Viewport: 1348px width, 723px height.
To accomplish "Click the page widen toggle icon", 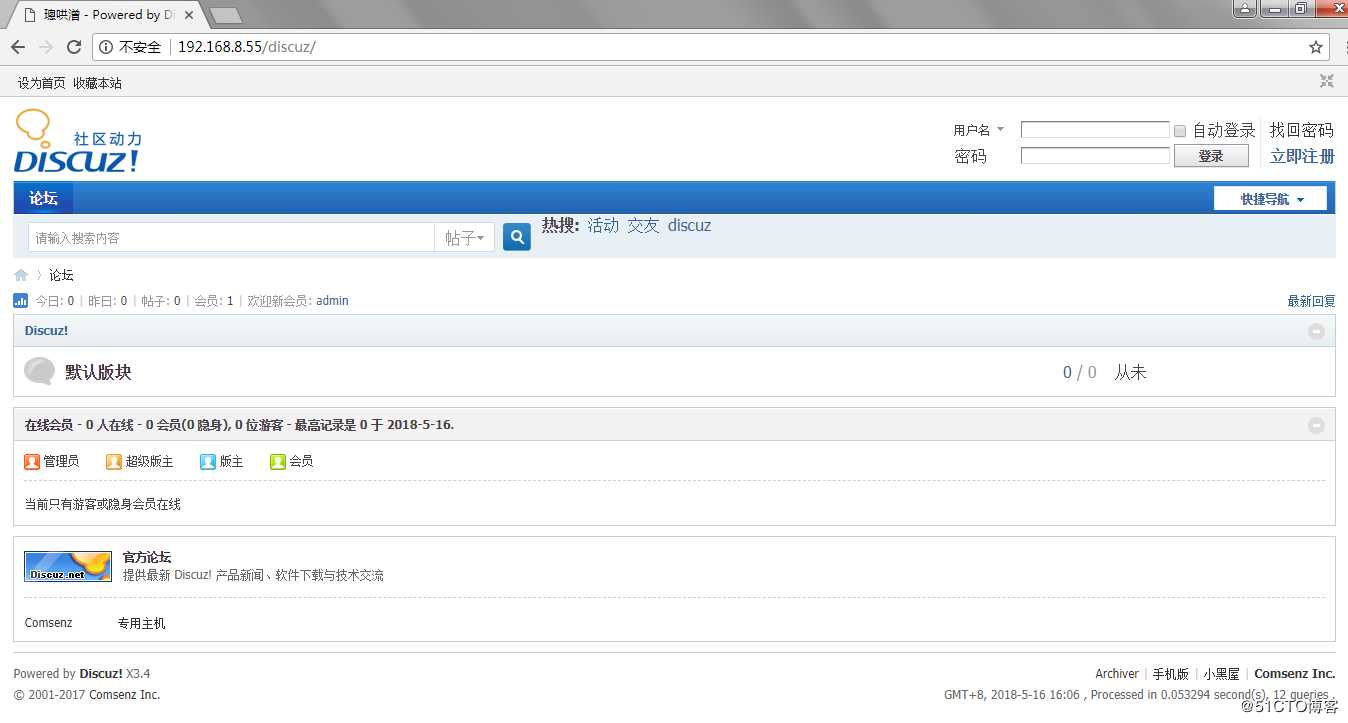I will pyautogui.click(x=1326, y=82).
